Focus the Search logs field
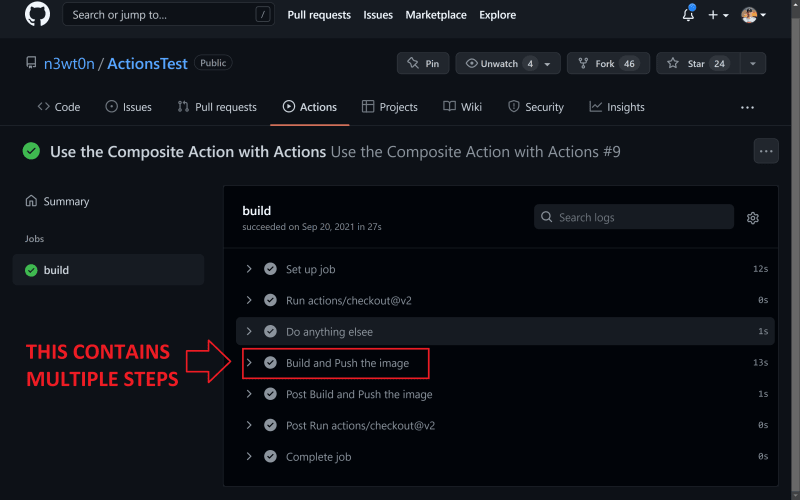 pyautogui.click(x=634, y=217)
